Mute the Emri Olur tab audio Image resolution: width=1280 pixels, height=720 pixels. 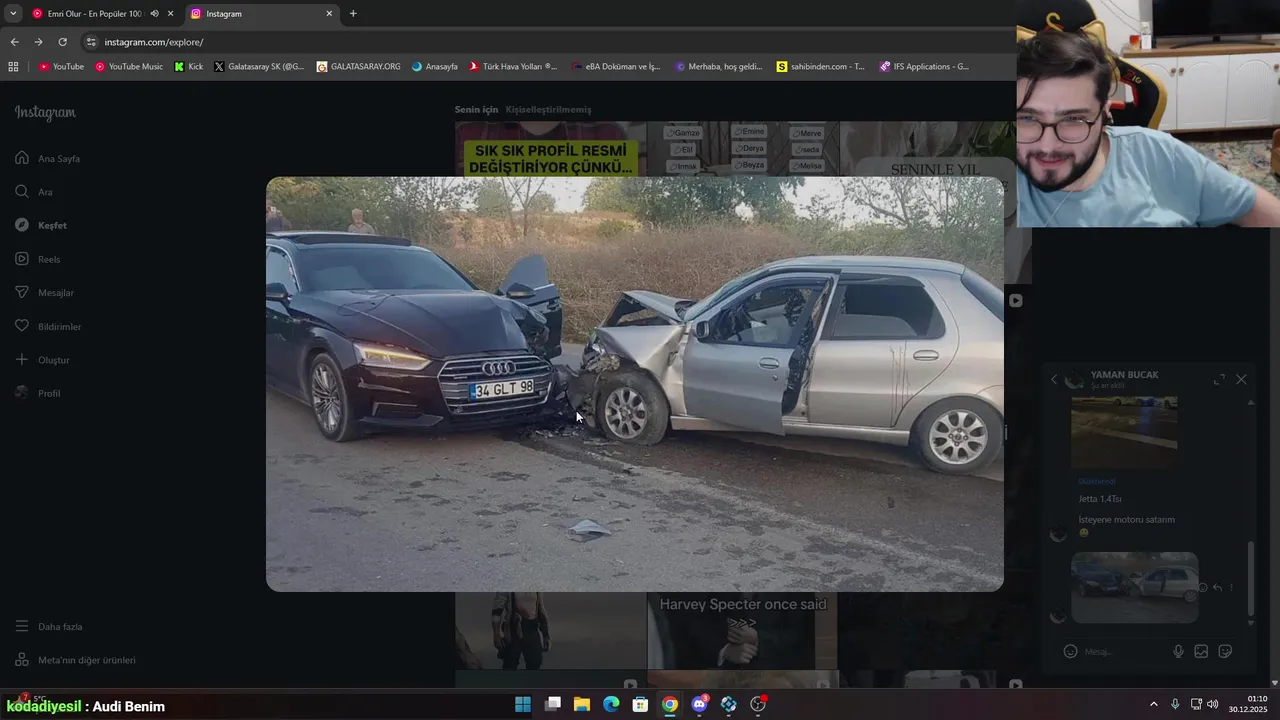point(154,14)
